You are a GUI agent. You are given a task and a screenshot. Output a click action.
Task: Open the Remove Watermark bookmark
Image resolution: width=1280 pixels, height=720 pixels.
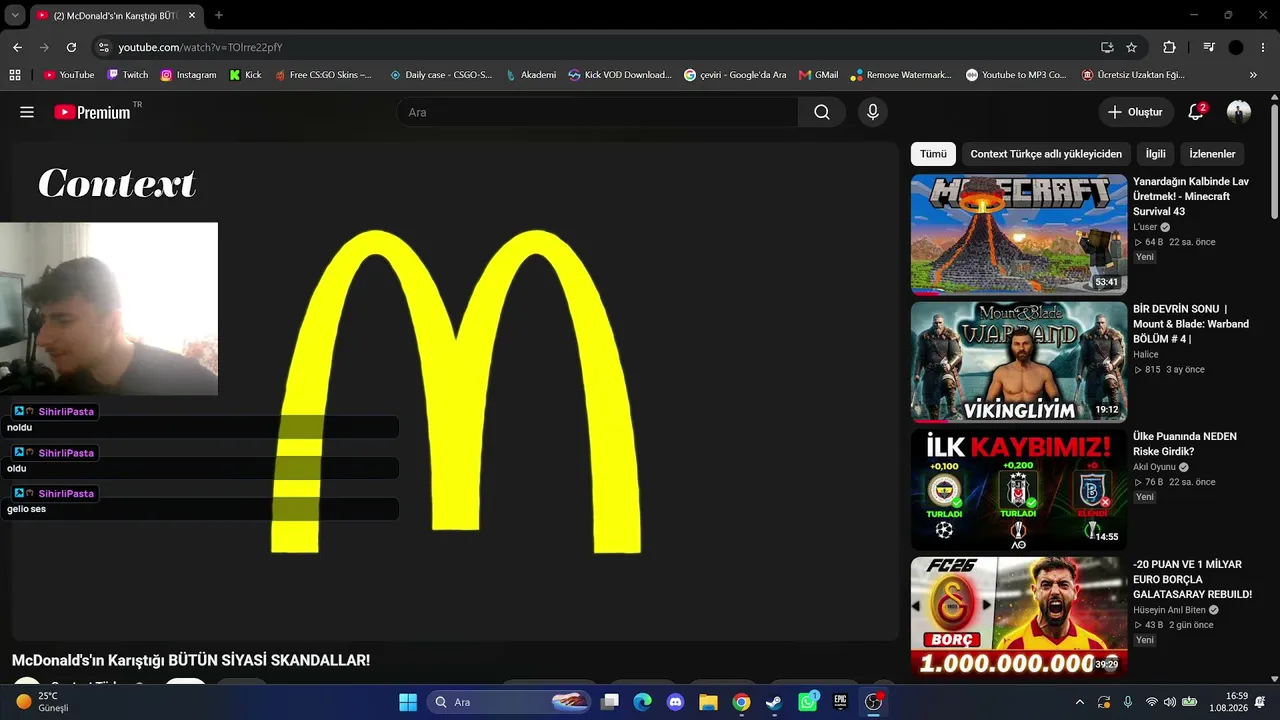pos(901,75)
